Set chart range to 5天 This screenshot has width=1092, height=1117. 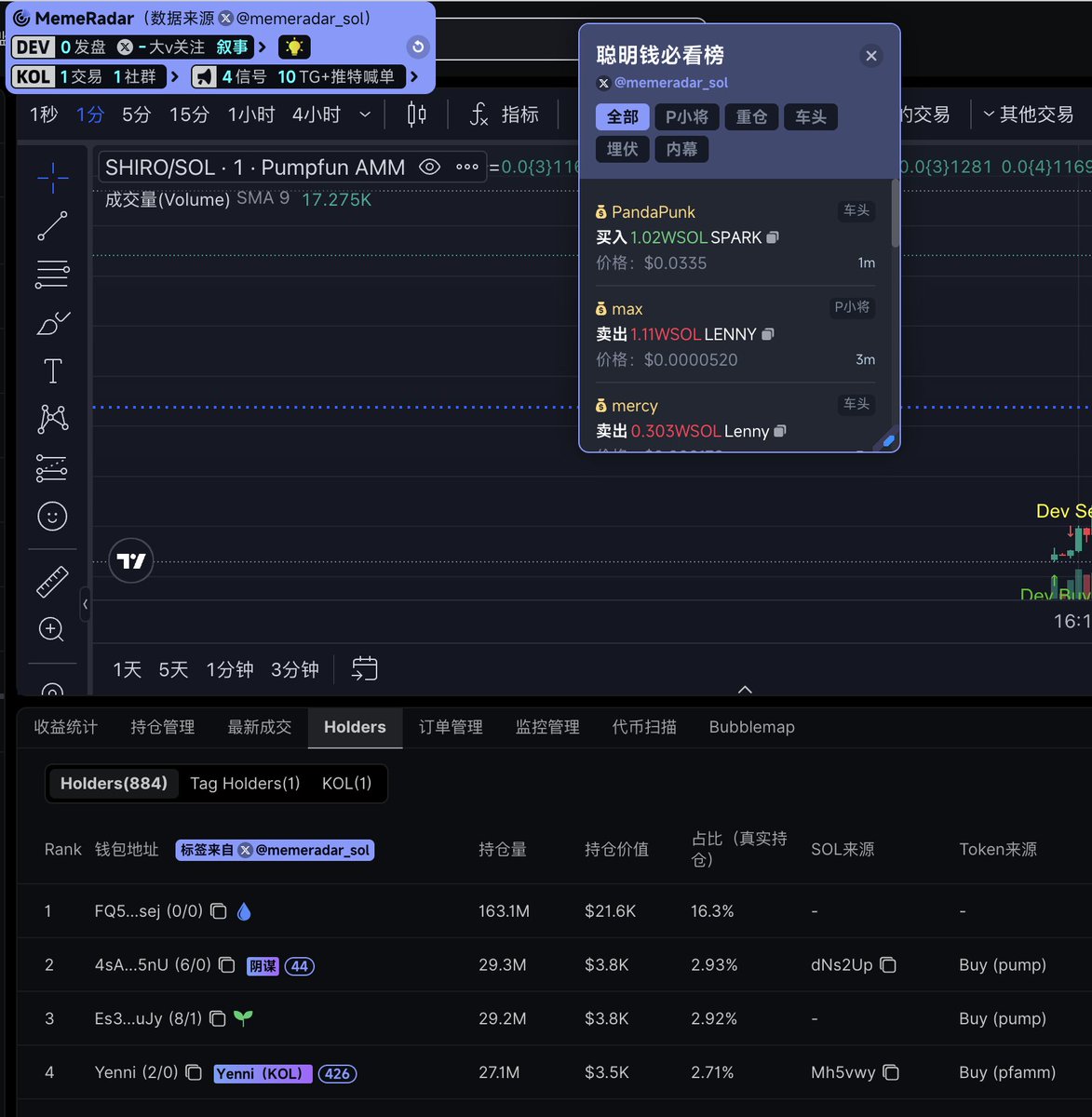(173, 669)
